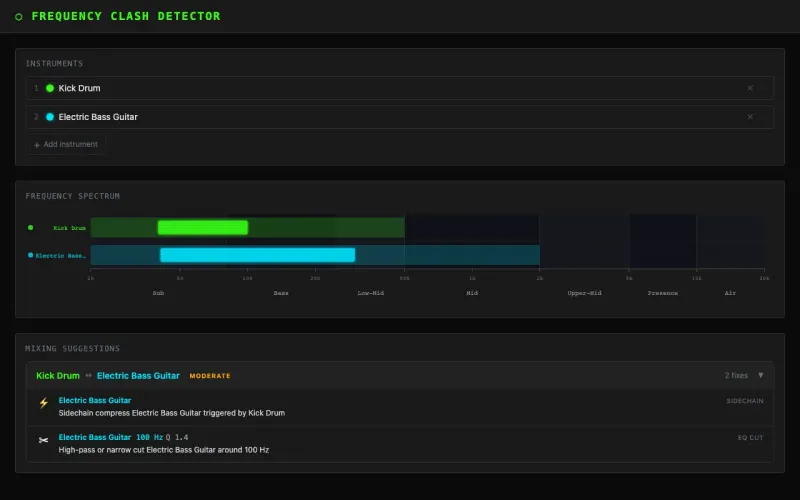Click the SIDECHAIN tag label
The width and height of the screenshot is (800, 500).
point(745,401)
